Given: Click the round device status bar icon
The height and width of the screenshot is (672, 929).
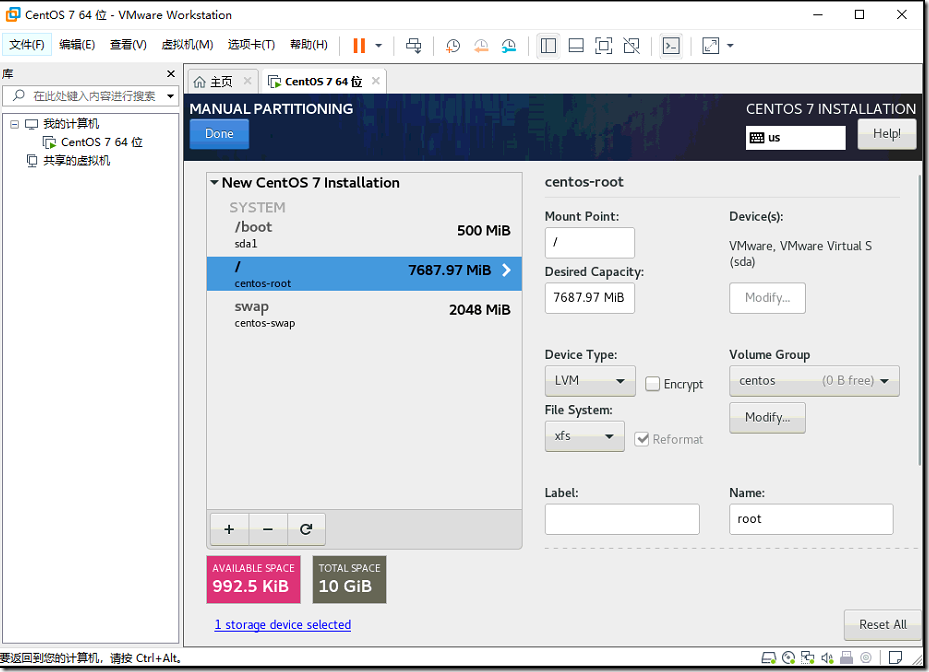Looking at the screenshot, I should tap(866, 658).
